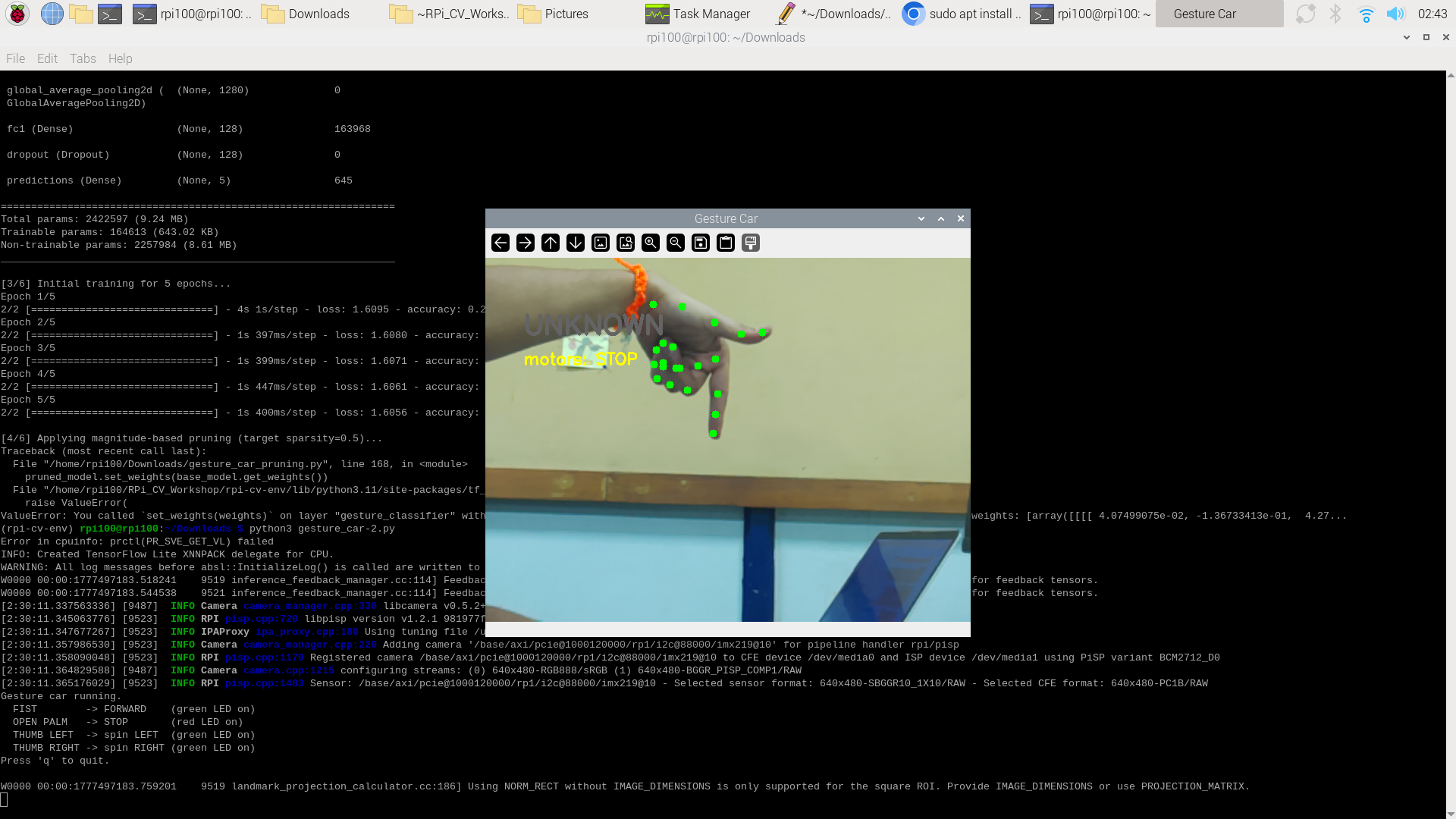Save current Gesture Car image
The image size is (1456, 819).
click(701, 243)
